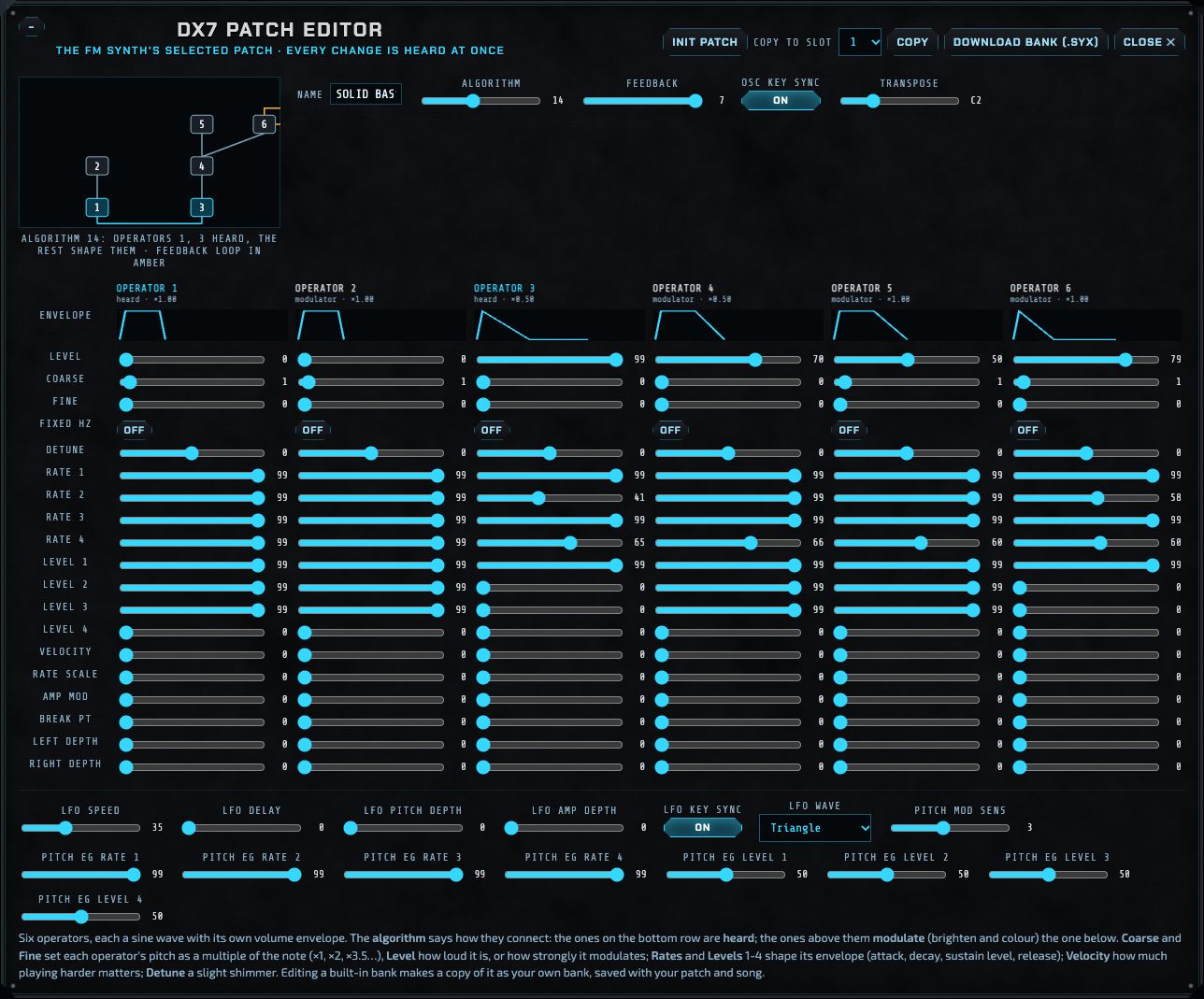
Task: Adjust the Transpose slider
Action: [x=899, y=101]
